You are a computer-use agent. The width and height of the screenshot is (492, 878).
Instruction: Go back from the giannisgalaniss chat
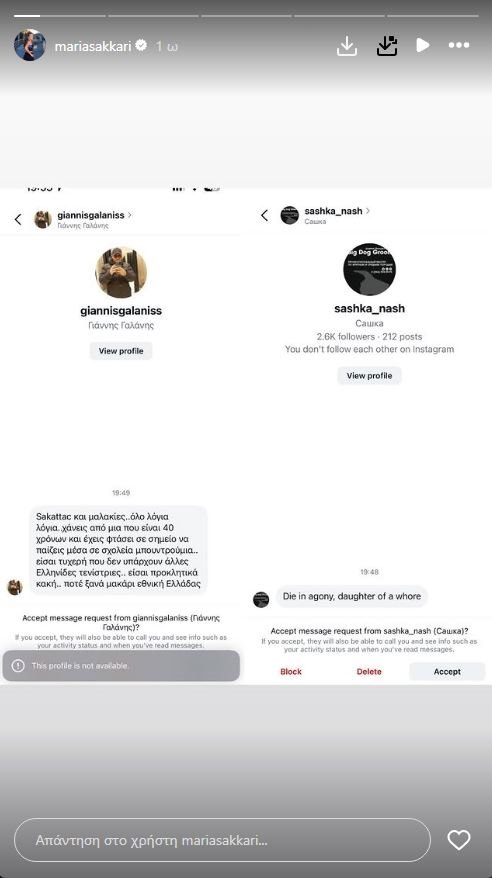tap(18, 220)
